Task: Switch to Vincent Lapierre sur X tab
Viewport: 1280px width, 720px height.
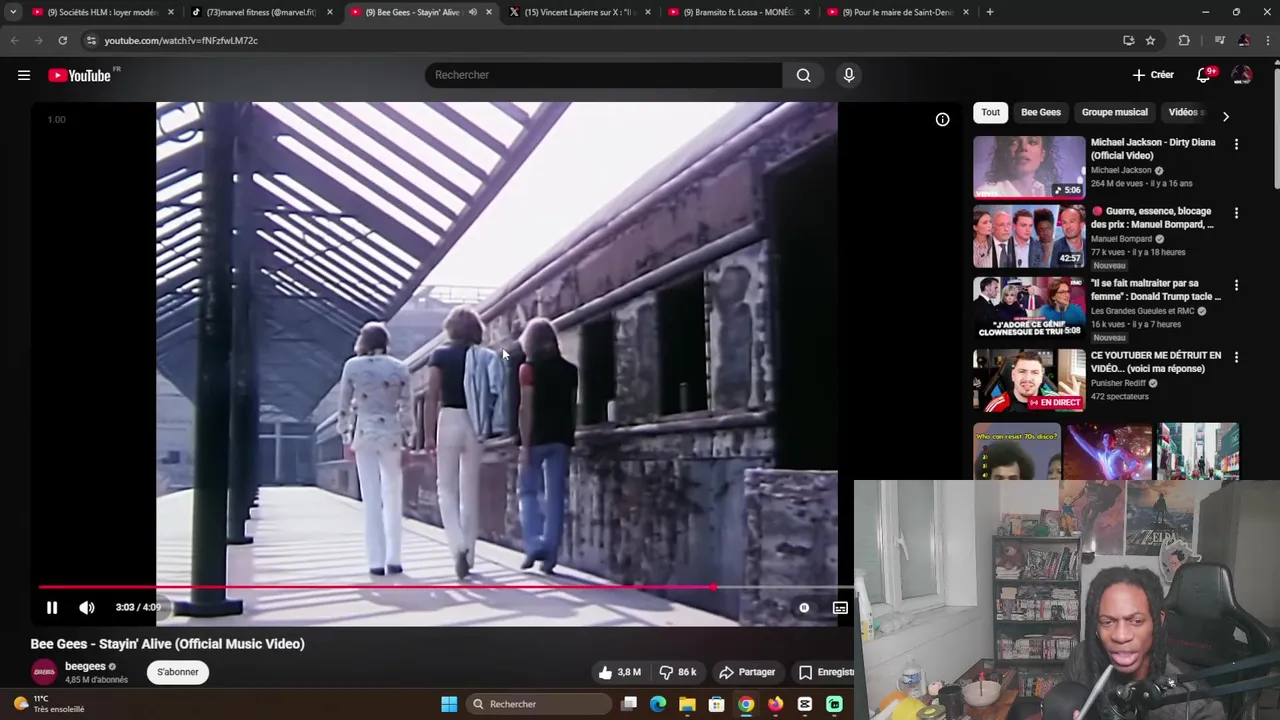Action: (578, 12)
